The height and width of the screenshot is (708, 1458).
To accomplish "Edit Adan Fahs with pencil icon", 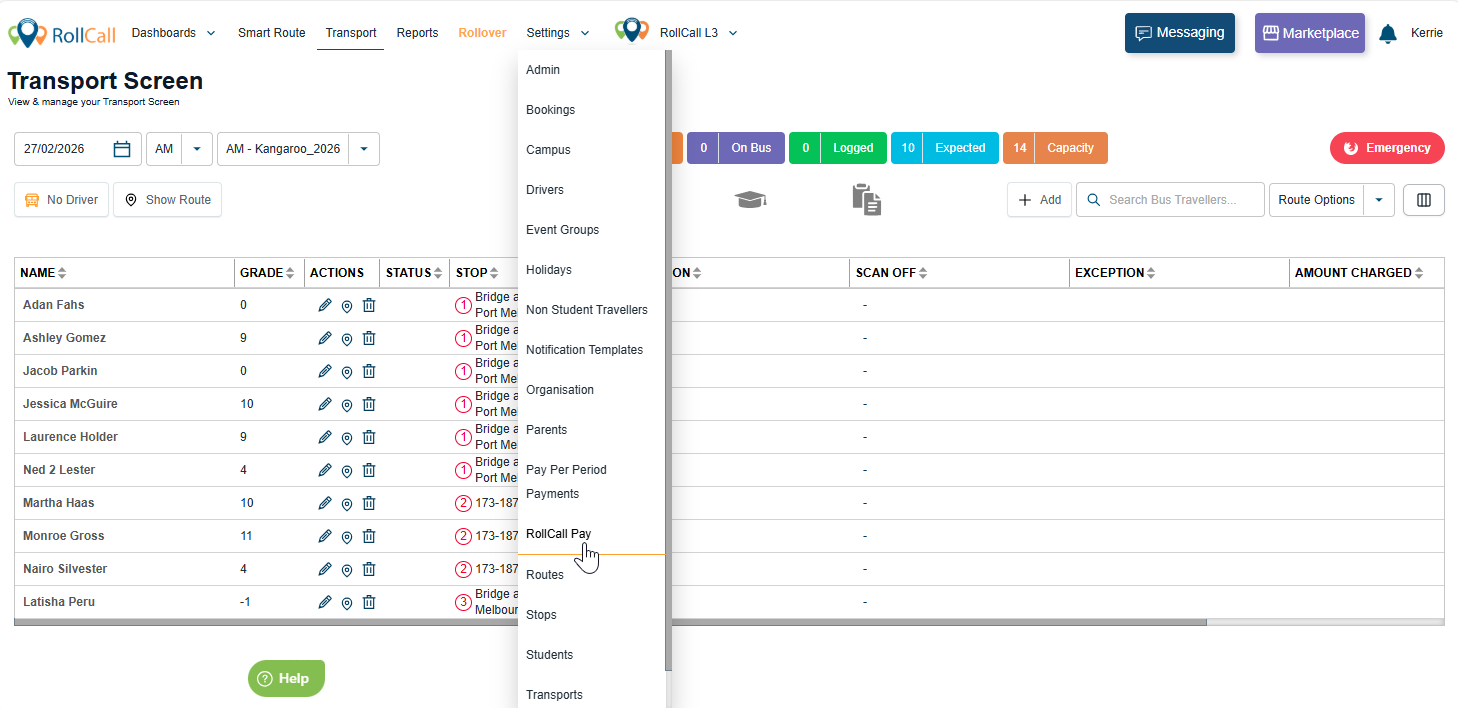I will coord(325,305).
